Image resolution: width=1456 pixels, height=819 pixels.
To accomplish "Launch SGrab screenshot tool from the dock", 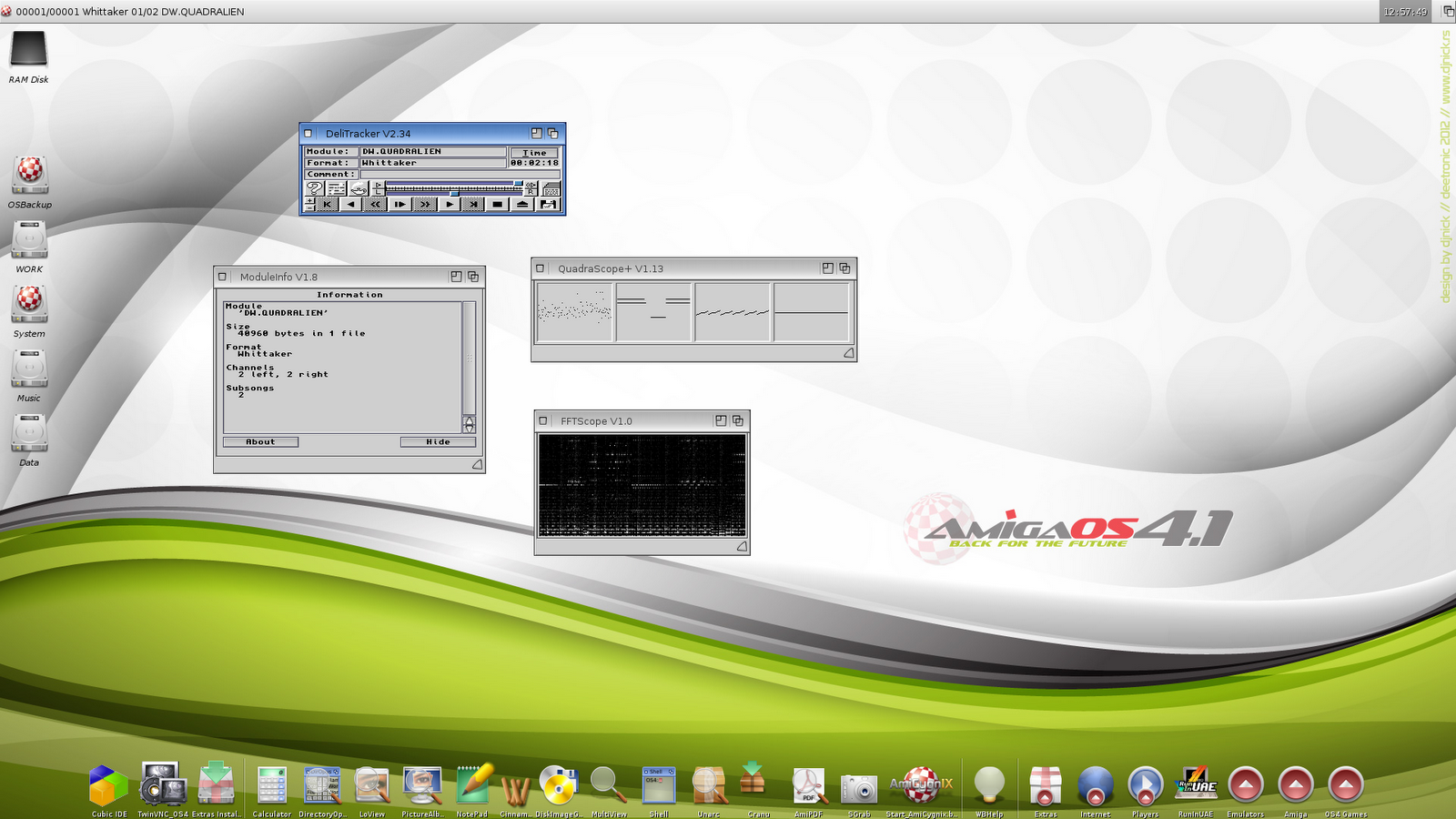I will point(858,788).
